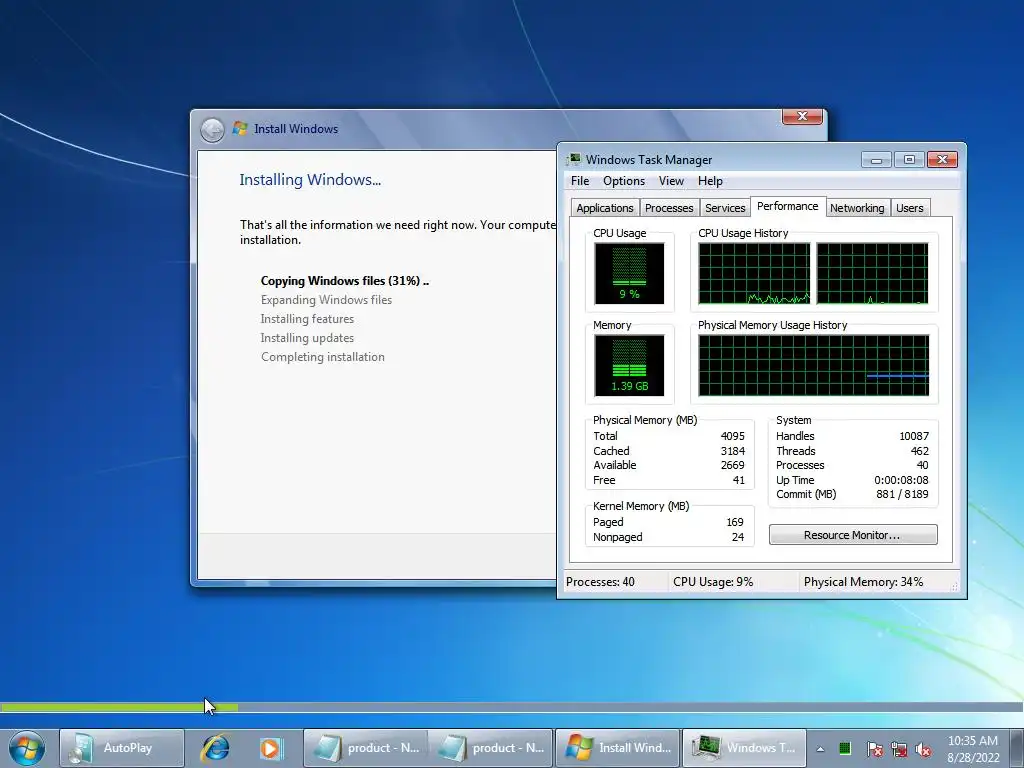The image size is (1024, 768).
Task: Open AutoPlay from the taskbar
Action: click(121, 748)
